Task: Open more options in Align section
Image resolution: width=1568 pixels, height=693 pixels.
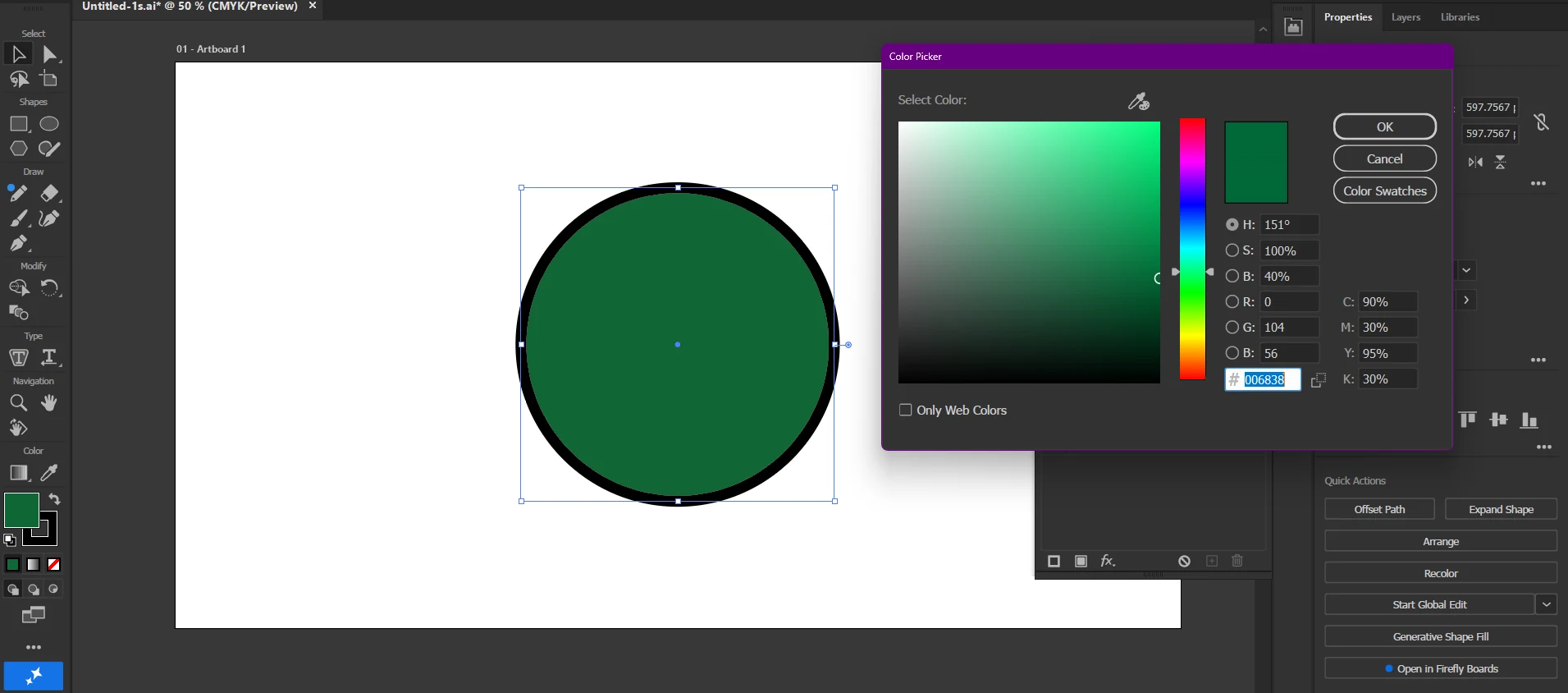Action: point(1544,447)
